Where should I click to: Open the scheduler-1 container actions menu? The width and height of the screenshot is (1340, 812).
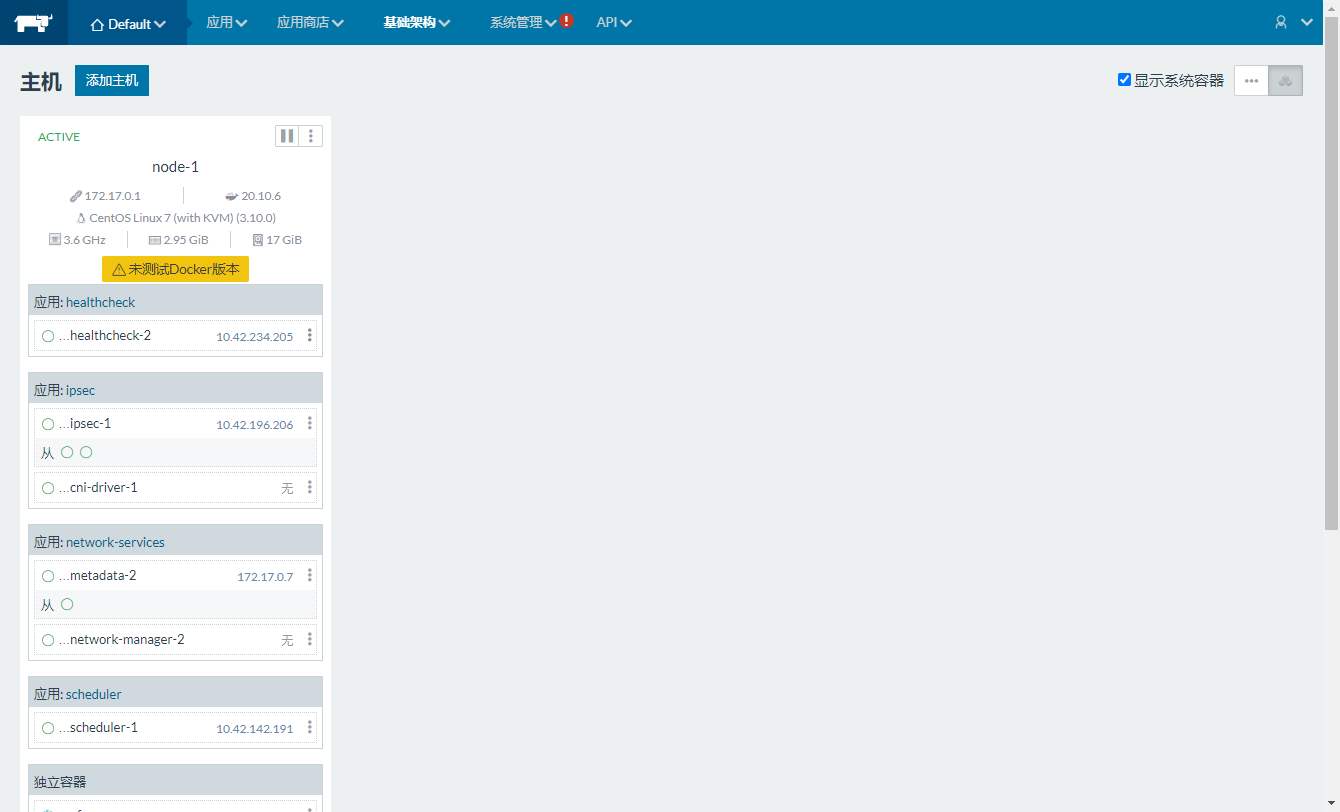tap(310, 728)
